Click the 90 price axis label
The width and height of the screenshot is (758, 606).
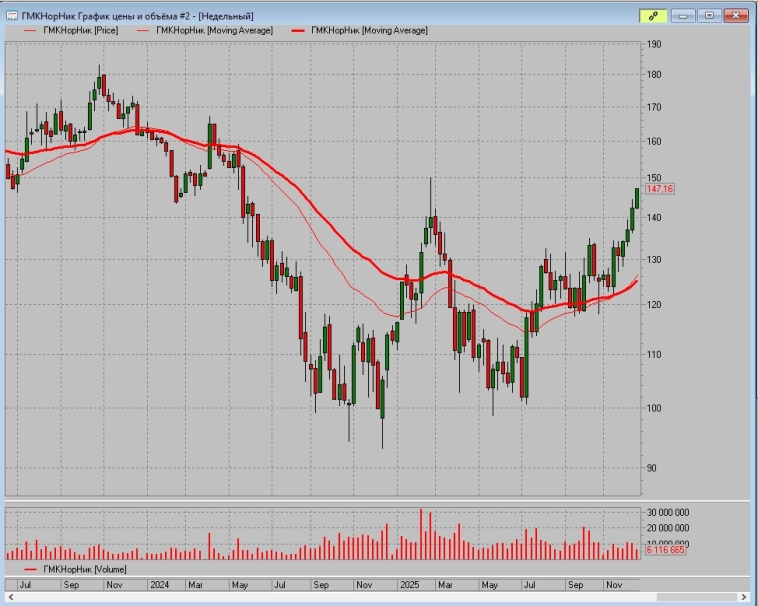click(654, 468)
